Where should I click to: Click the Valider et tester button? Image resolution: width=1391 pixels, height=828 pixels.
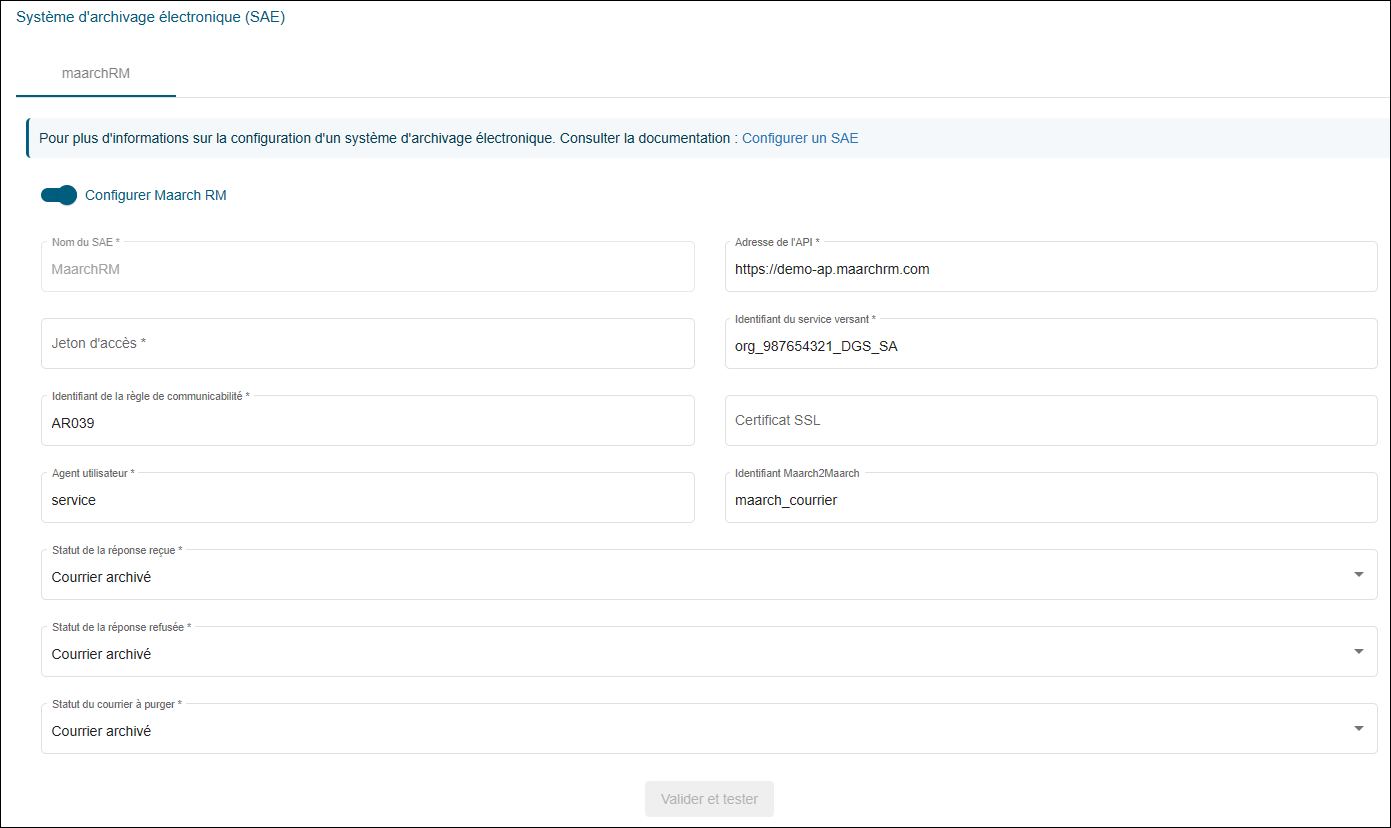click(x=709, y=799)
